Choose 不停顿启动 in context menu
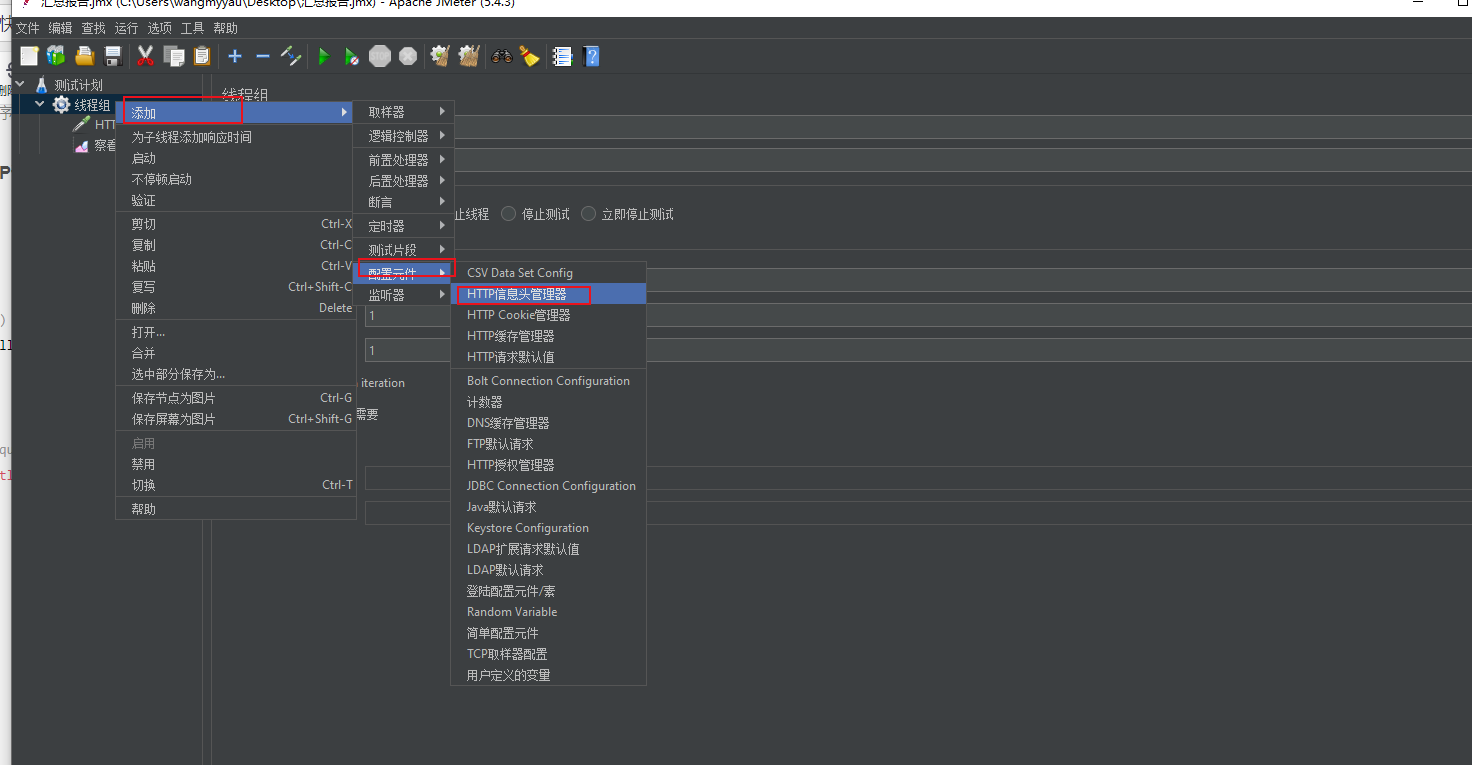1472x765 pixels. (236, 179)
